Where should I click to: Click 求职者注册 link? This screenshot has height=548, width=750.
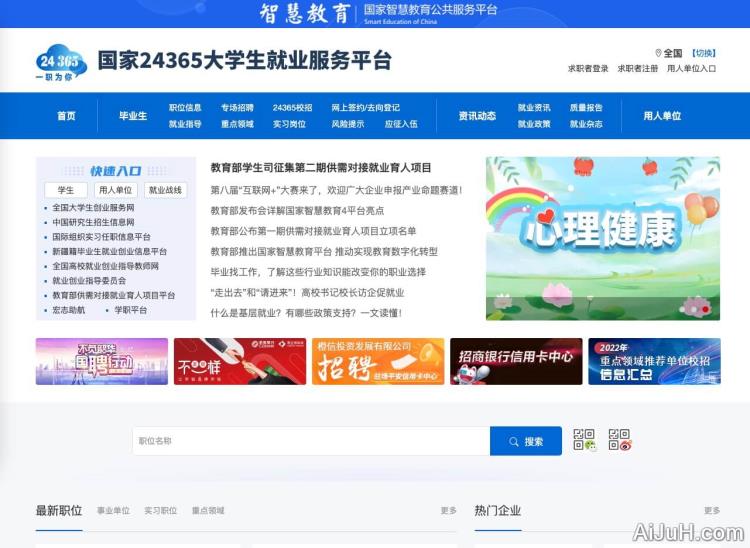pos(638,68)
